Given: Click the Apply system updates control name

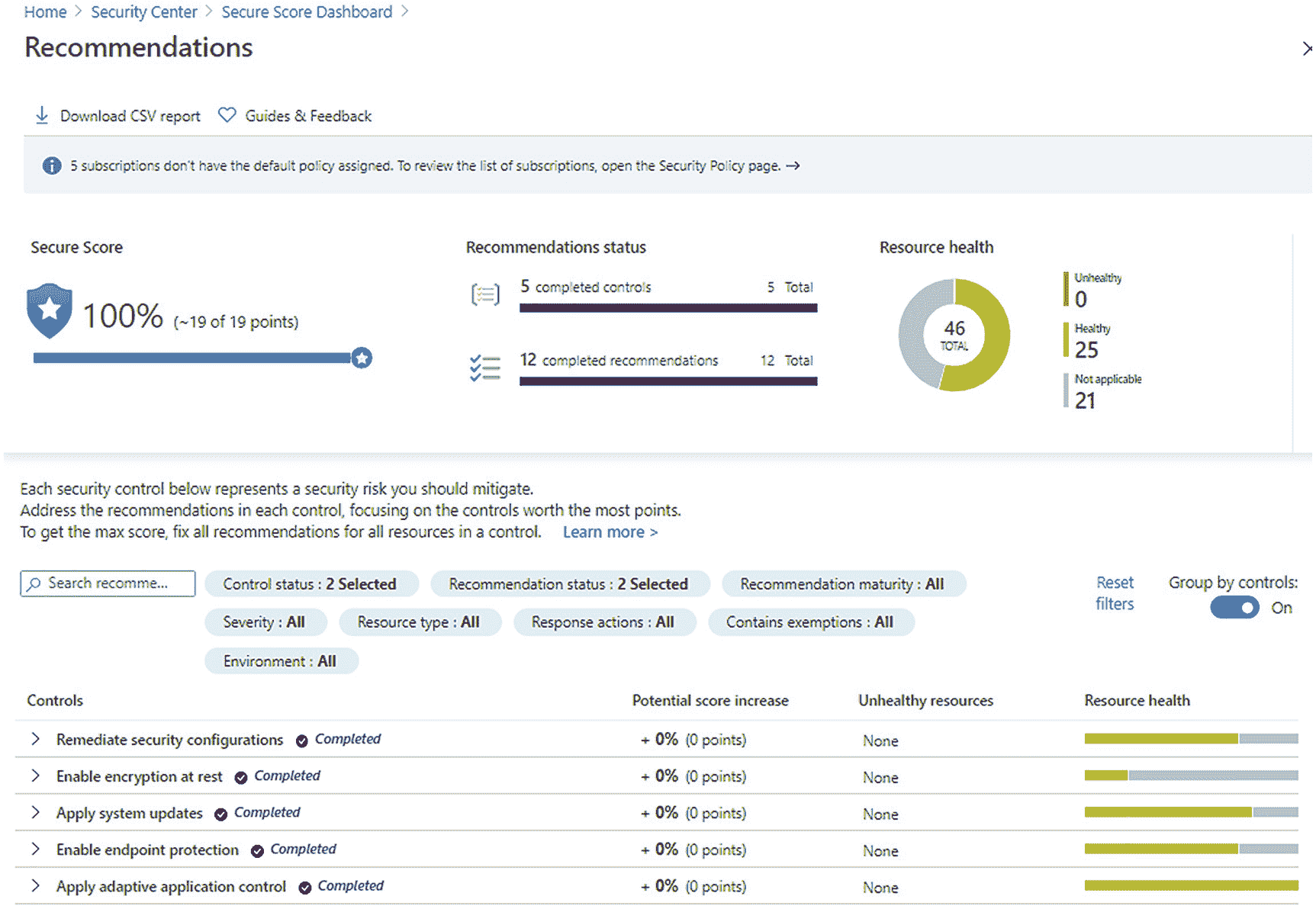Looking at the screenshot, I should (130, 814).
